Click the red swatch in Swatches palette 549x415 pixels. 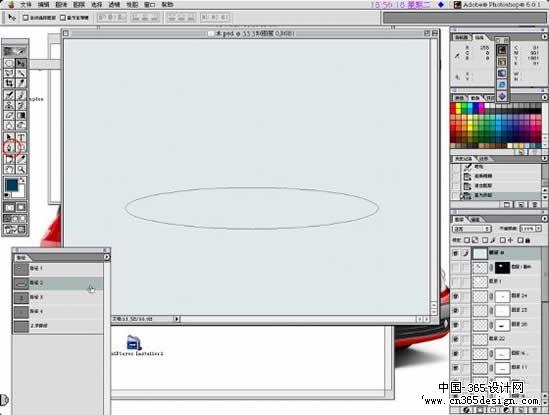pyautogui.click(x=453, y=106)
